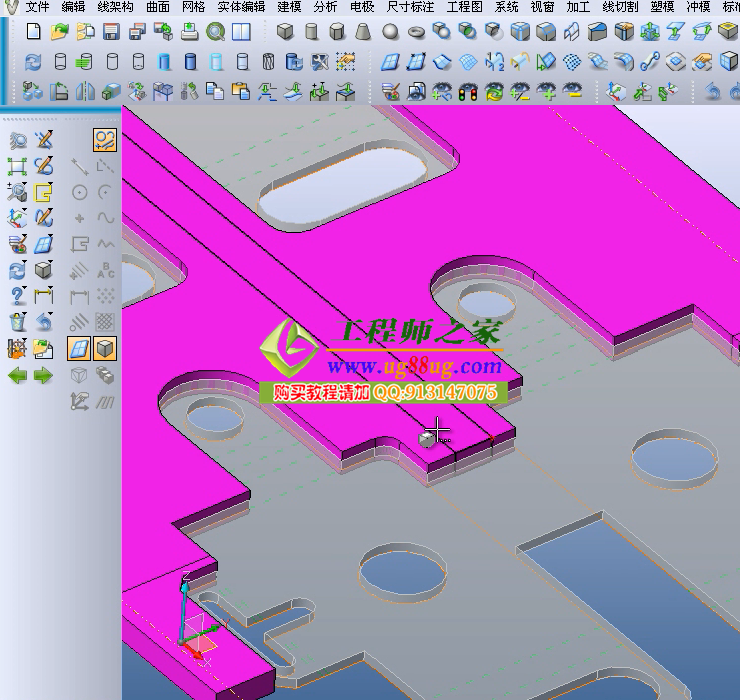
Task: Click the Print icon in top toolbar
Action: 189,32
